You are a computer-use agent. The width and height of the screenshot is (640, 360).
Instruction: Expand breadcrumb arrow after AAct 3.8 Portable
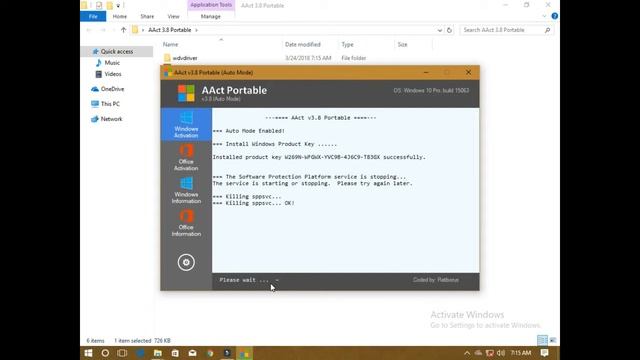pos(196,30)
